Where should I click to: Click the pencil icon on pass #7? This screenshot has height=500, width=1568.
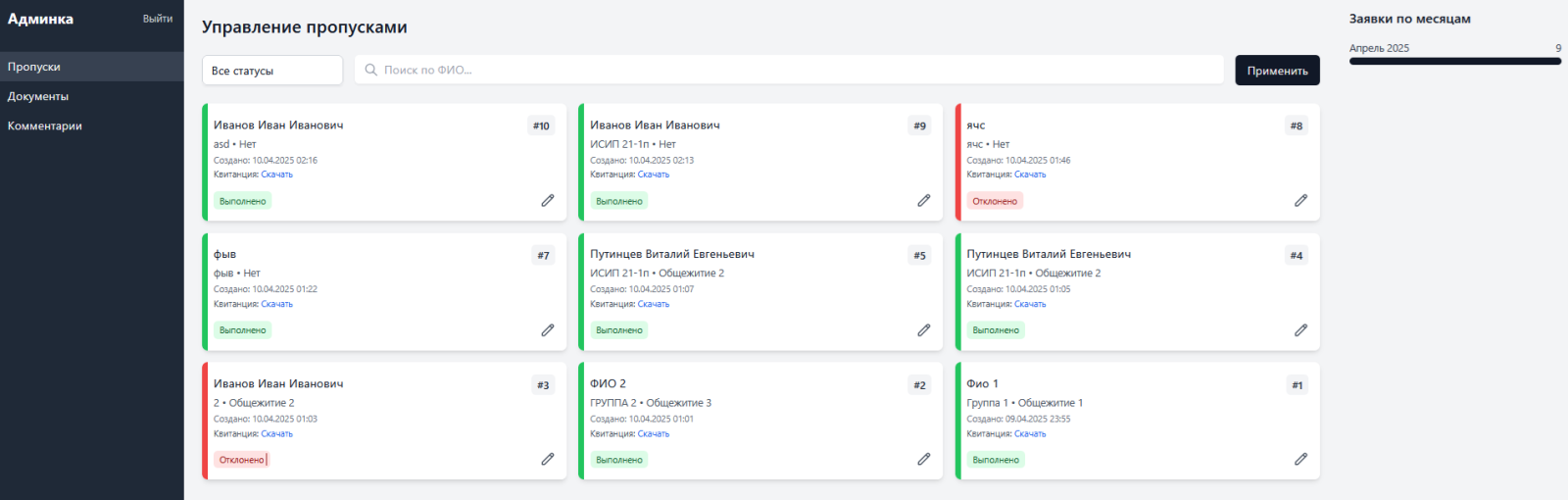pos(548,330)
